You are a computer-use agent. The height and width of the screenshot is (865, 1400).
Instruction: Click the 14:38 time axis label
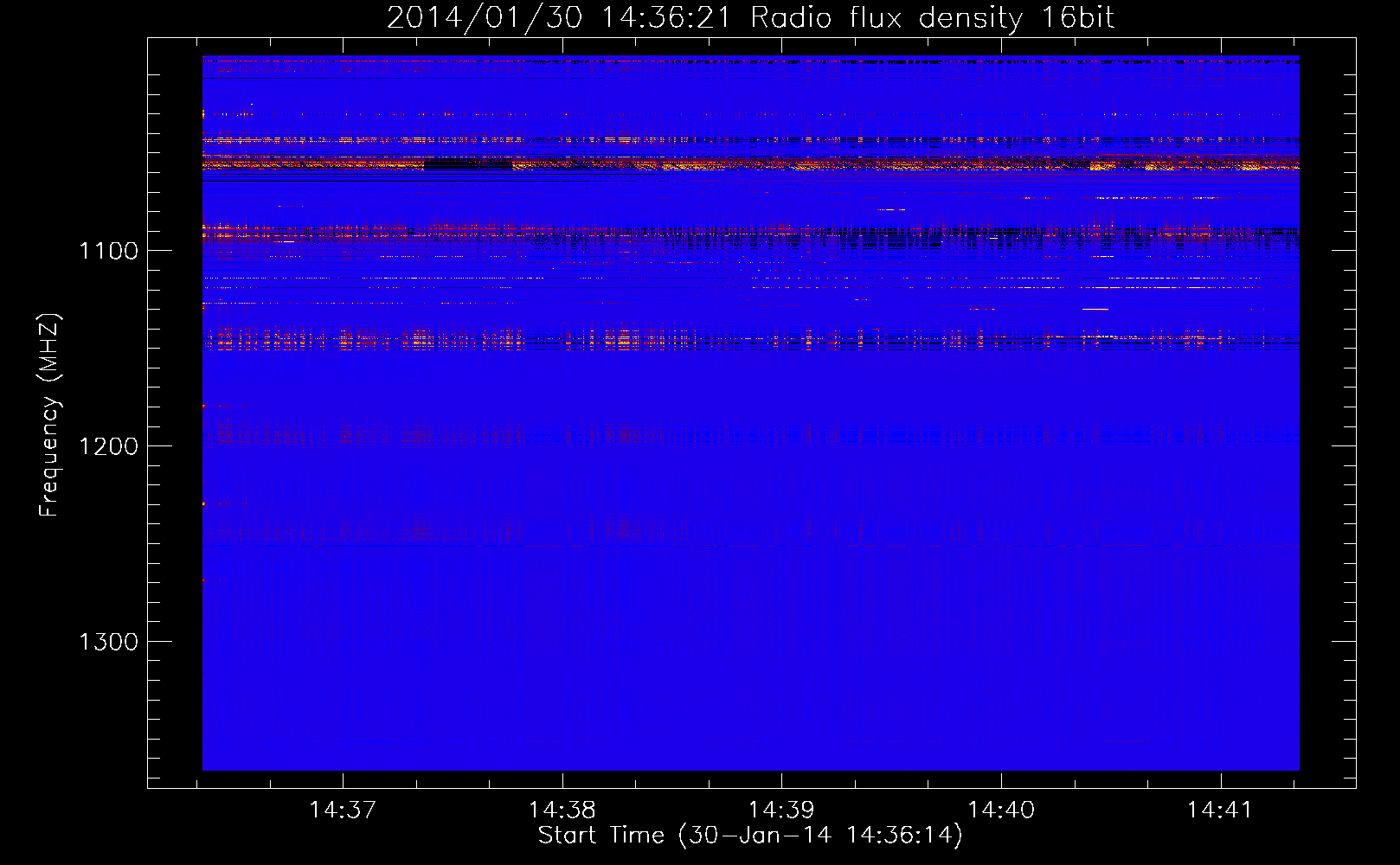pos(562,811)
